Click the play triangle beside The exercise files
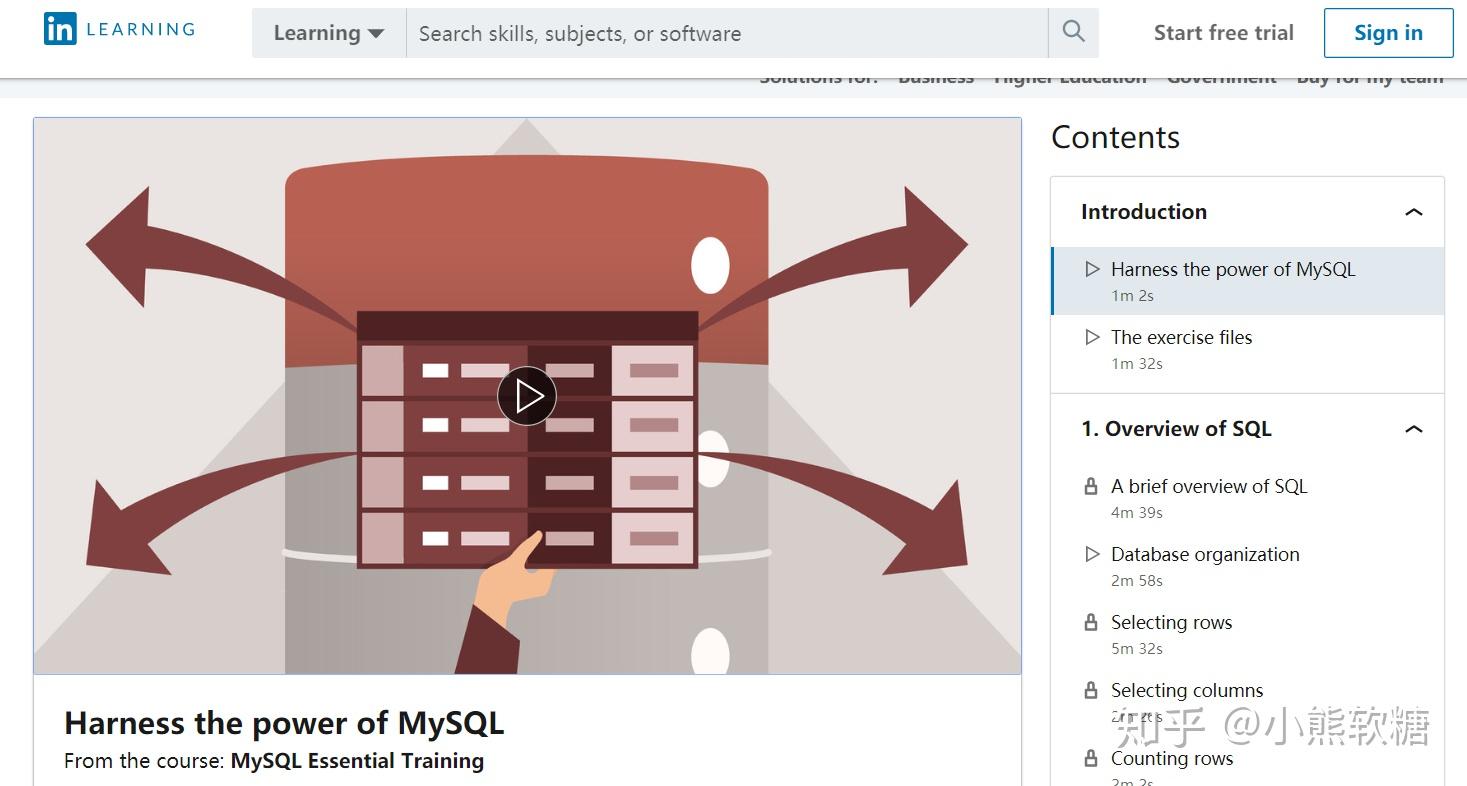 (1092, 337)
